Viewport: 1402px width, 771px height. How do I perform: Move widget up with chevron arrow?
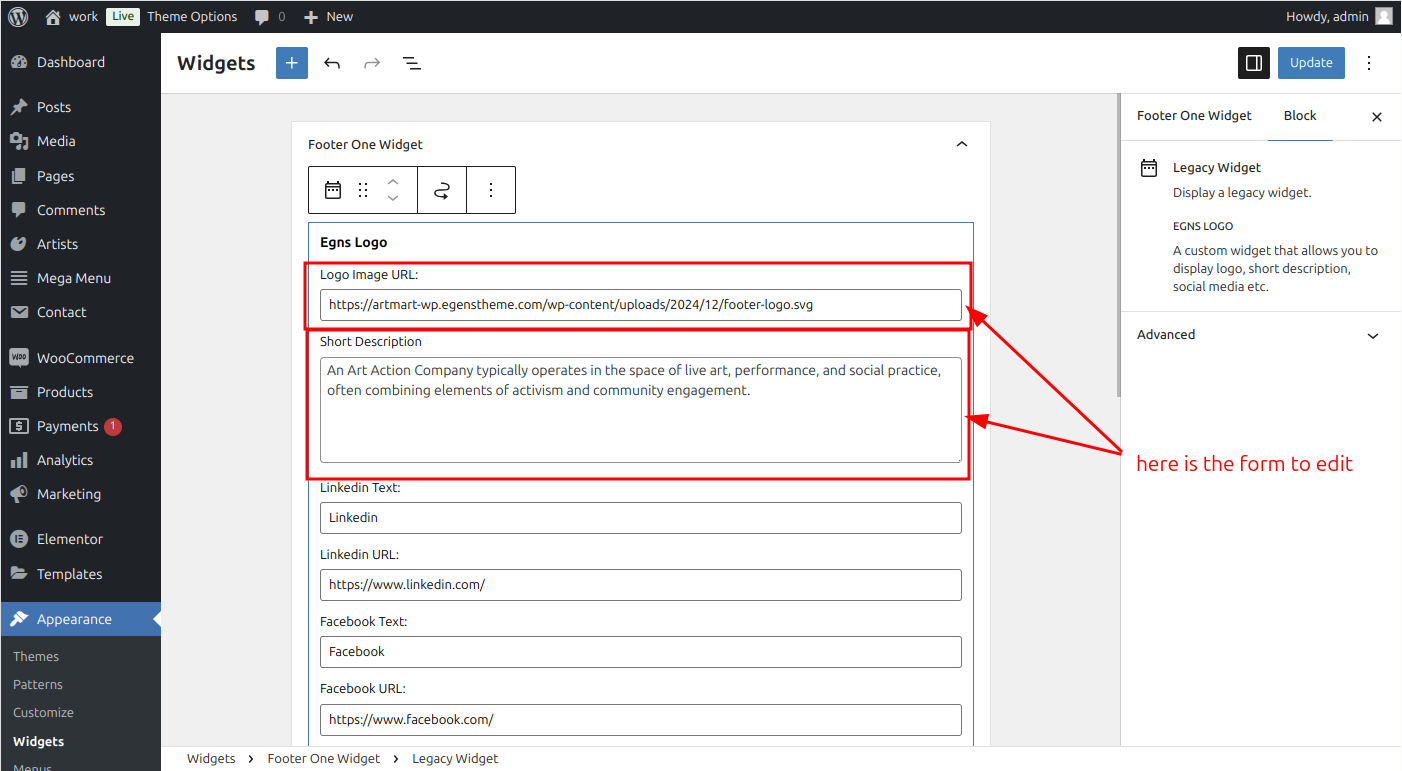[393, 181]
